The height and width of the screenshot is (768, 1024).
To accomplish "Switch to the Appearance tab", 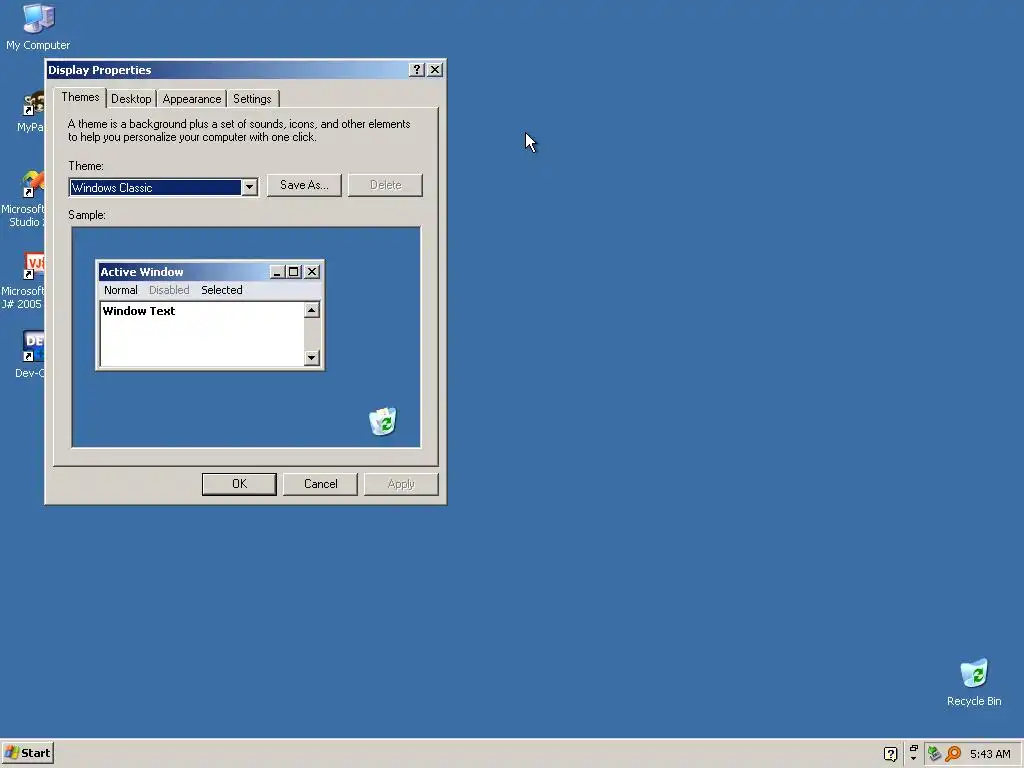I will (x=191, y=99).
